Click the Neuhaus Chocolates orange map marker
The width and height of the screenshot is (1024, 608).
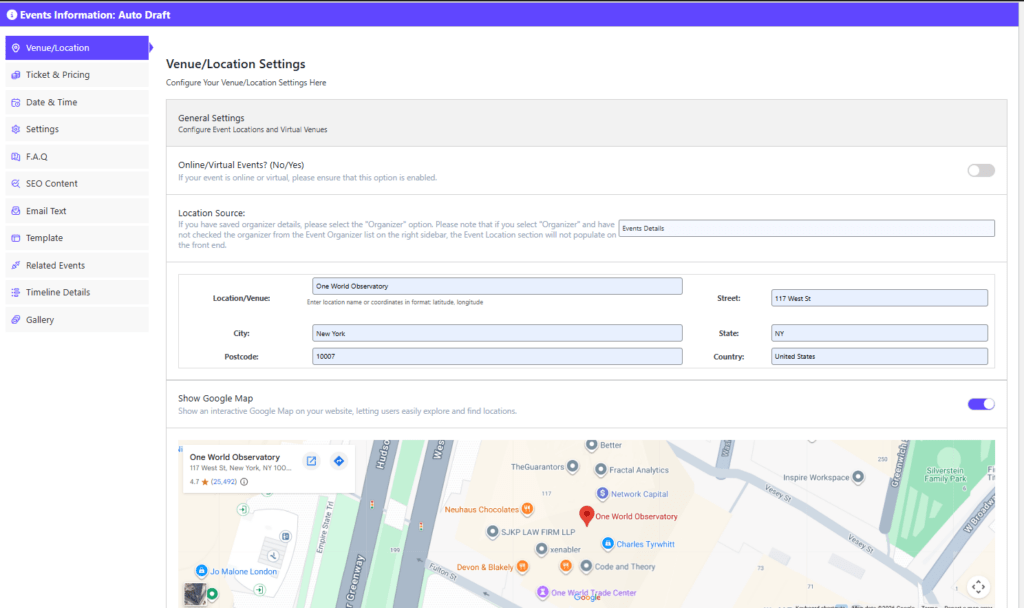pos(527,509)
